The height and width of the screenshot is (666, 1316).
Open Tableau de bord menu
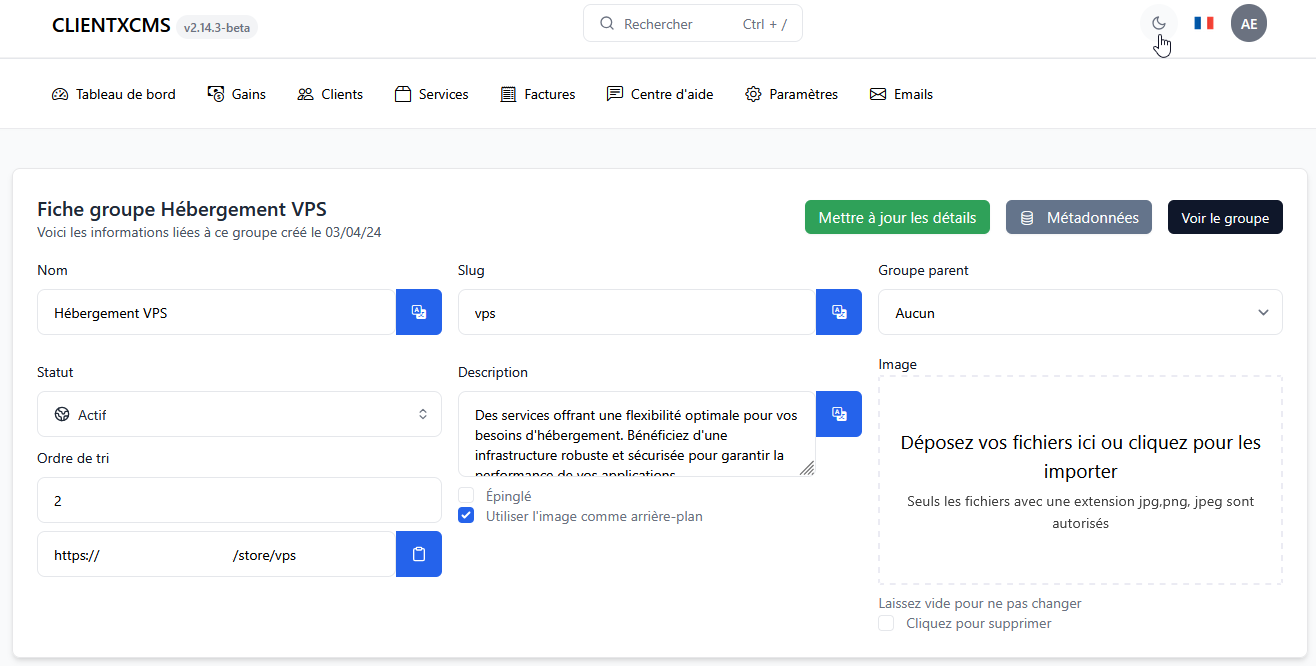(113, 94)
